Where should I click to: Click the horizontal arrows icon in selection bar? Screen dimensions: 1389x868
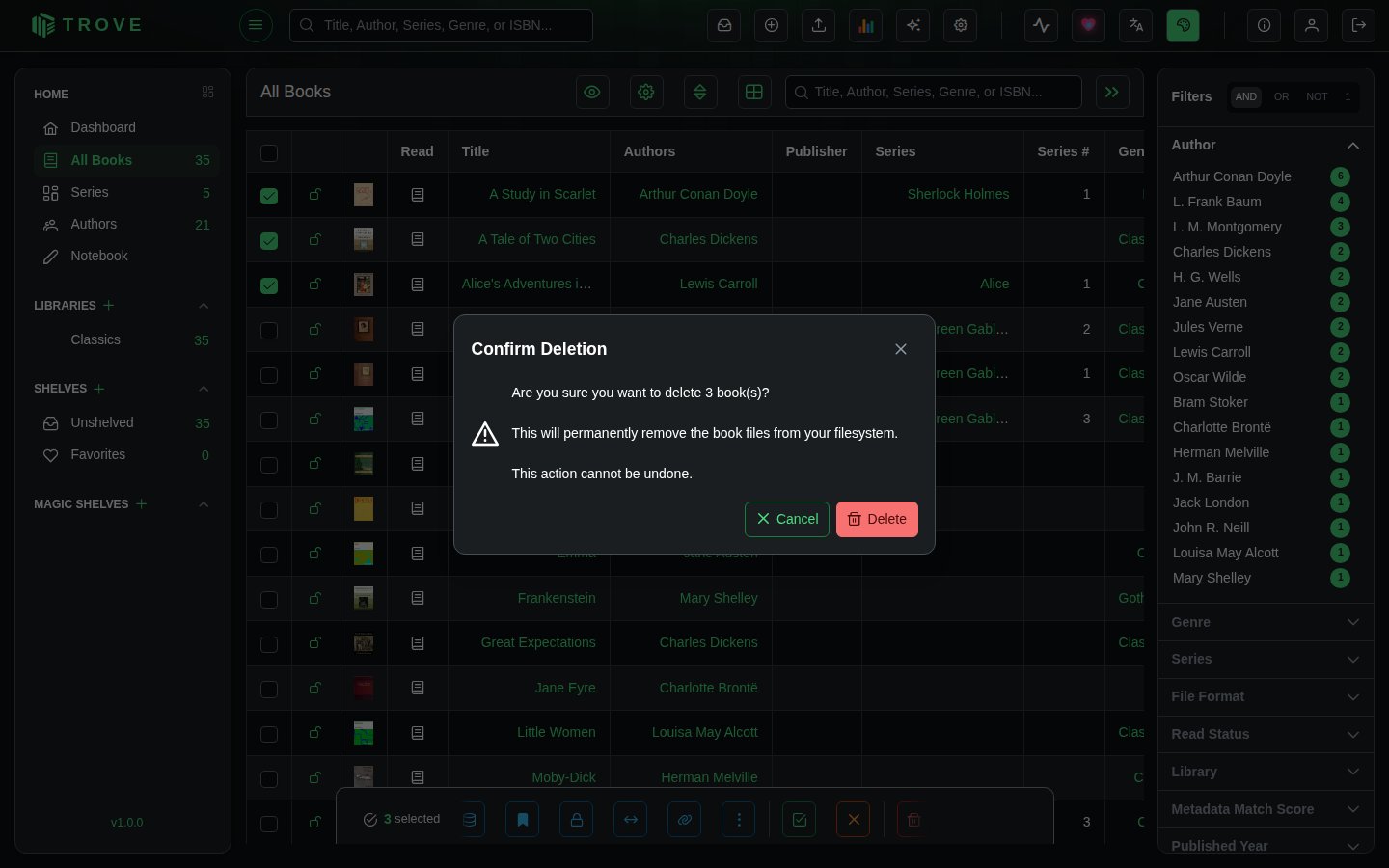pyautogui.click(x=631, y=820)
